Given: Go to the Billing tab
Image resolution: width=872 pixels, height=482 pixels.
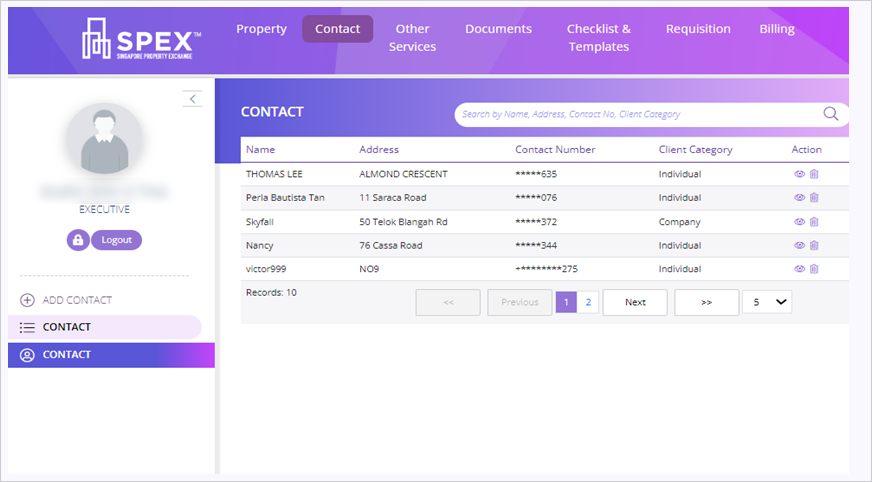Looking at the screenshot, I should [776, 29].
